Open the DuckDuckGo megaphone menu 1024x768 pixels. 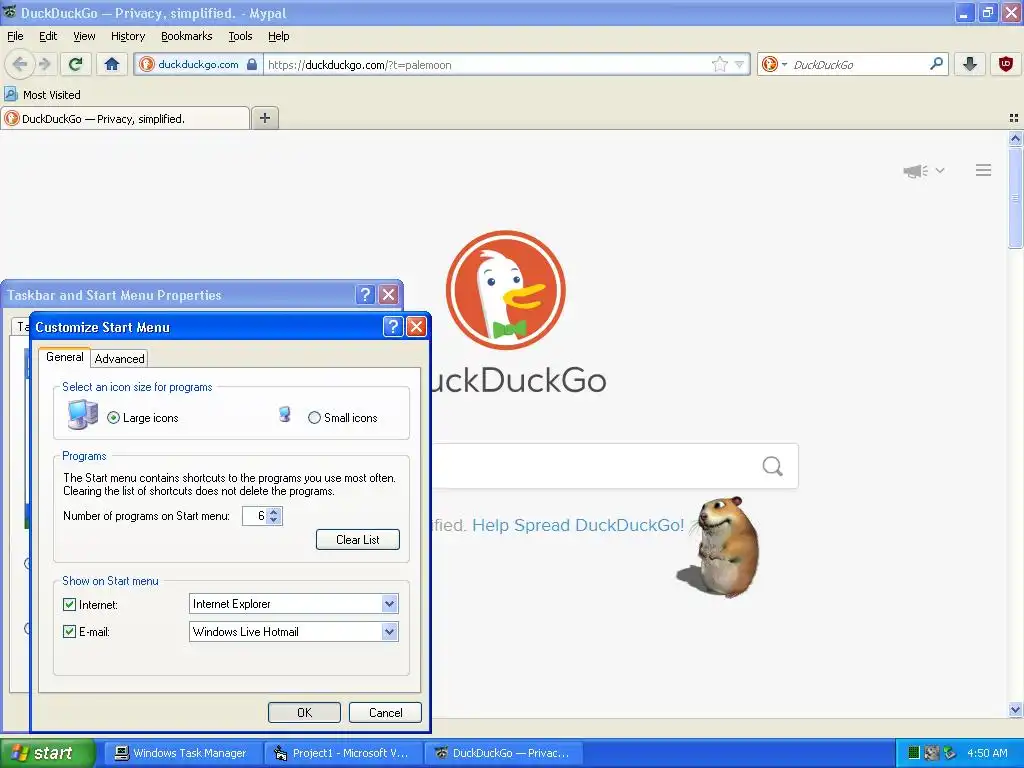[x=923, y=170]
